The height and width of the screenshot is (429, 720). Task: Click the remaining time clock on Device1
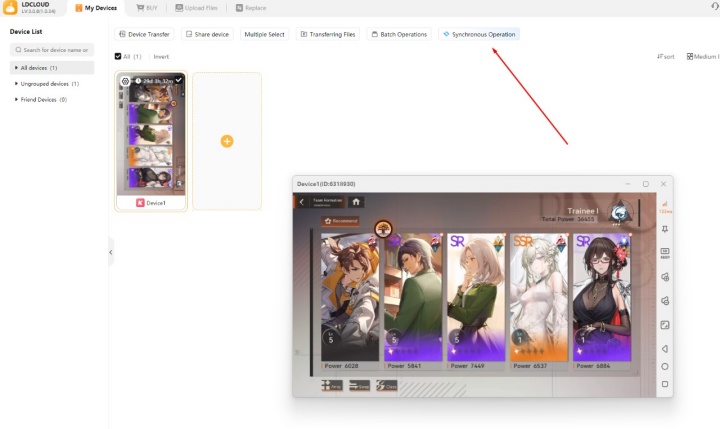(x=138, y=81)
